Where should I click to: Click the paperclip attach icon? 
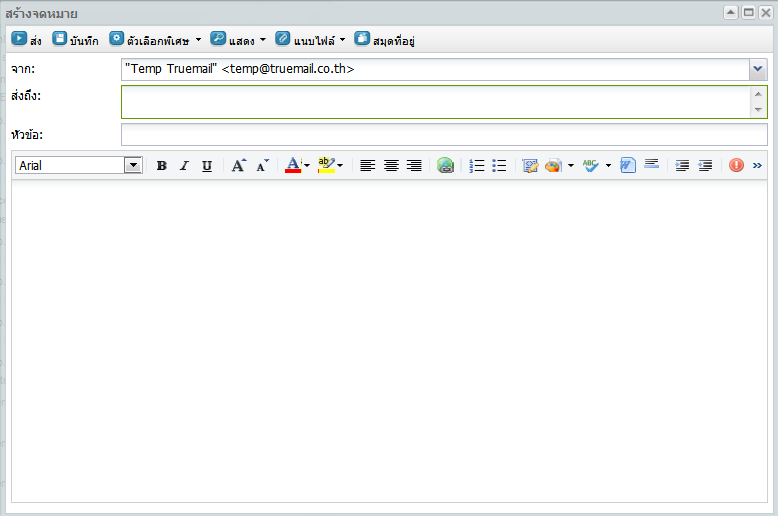(283, 39)
